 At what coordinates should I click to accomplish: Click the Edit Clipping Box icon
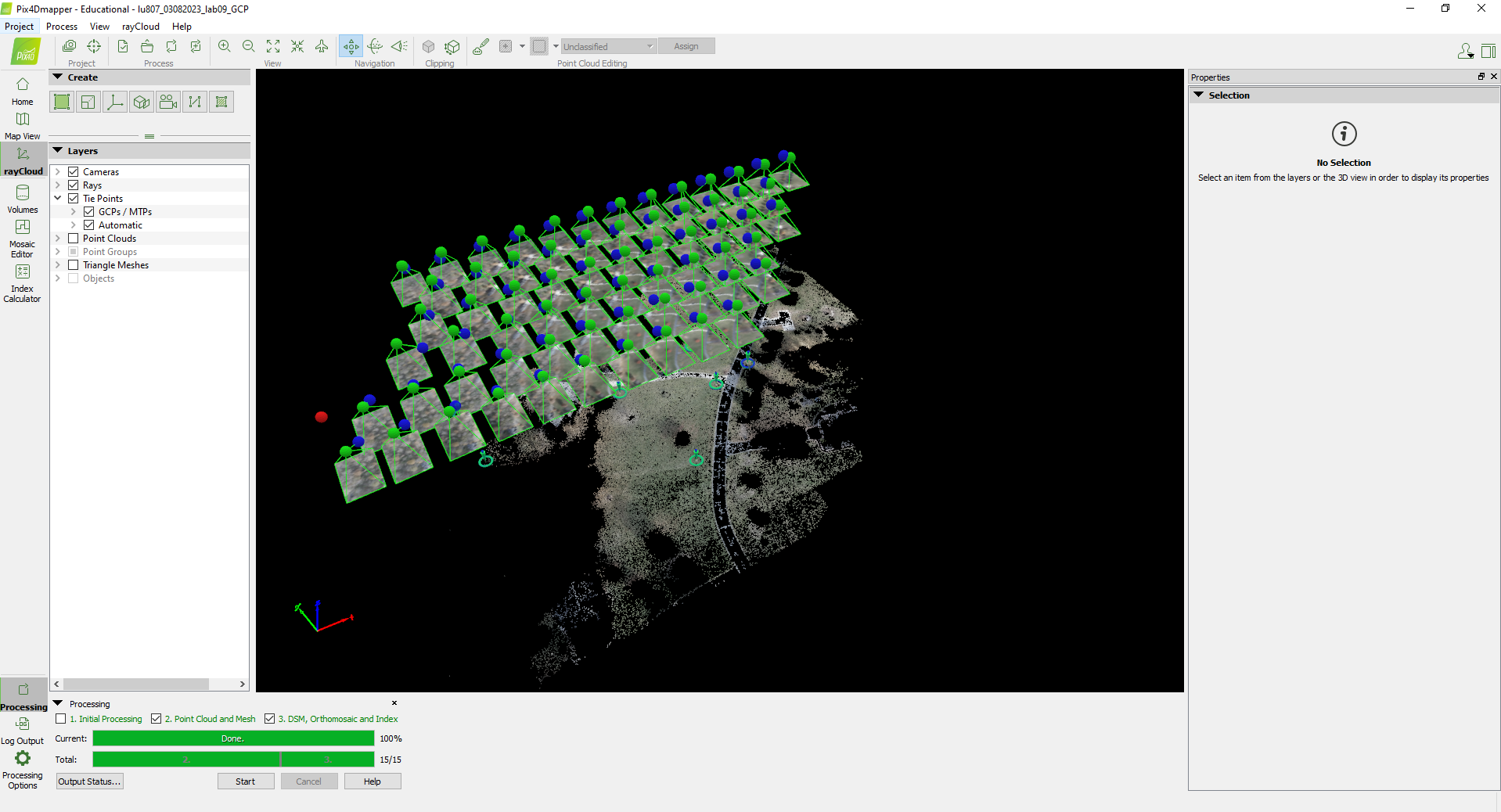point(452,46)
